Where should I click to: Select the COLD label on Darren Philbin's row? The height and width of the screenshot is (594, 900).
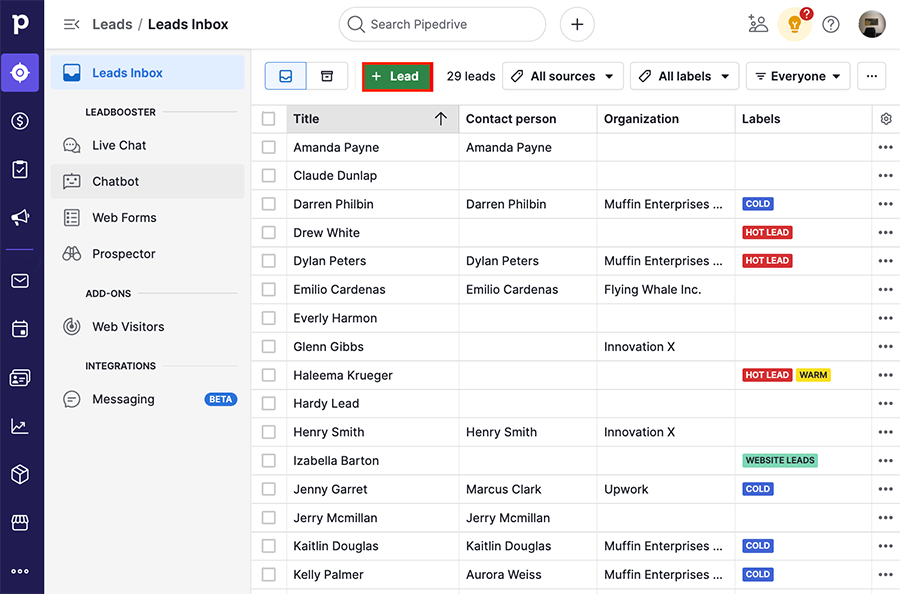coord(757,203)
